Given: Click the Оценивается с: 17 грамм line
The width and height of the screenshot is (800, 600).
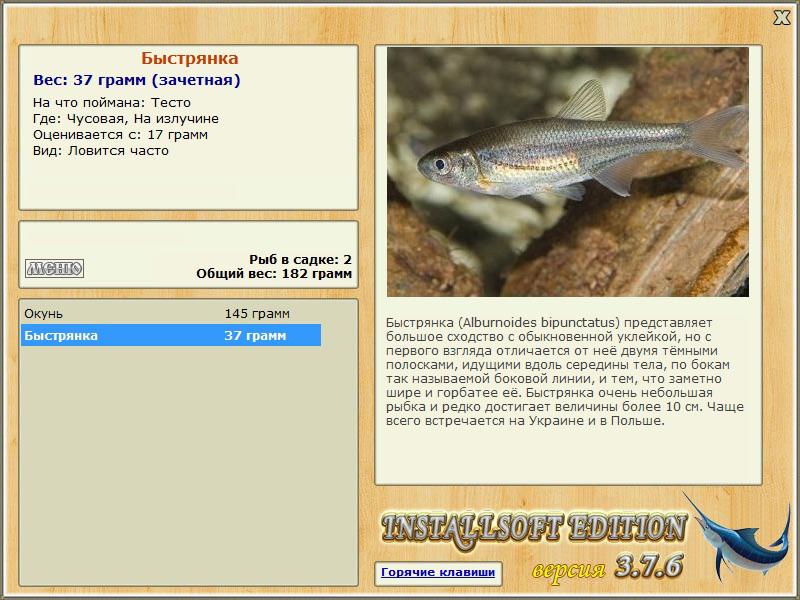Looking at the screenshot, I should click(x=120, y=135).
